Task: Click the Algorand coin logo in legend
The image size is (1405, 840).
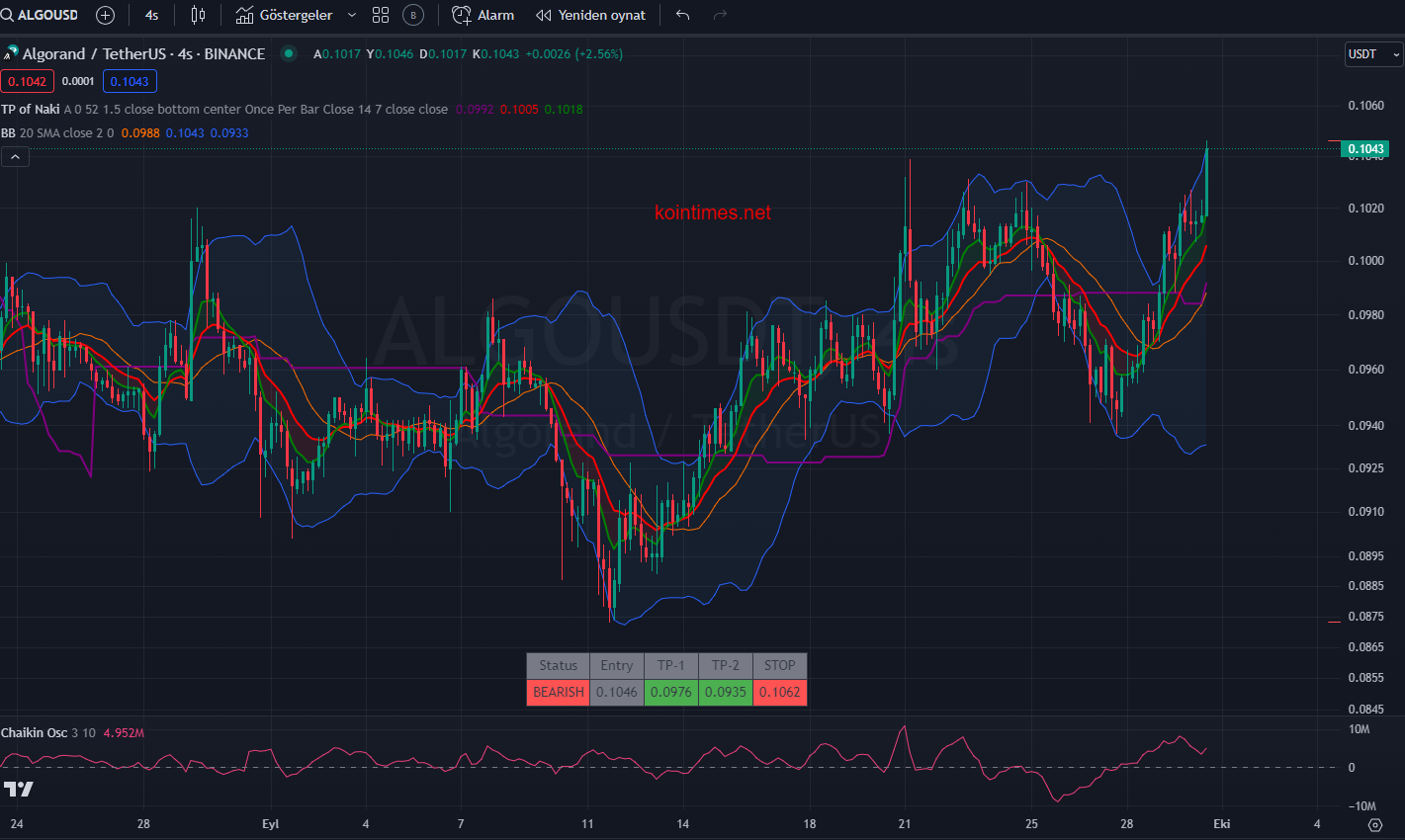Action: tap(11, 54)
